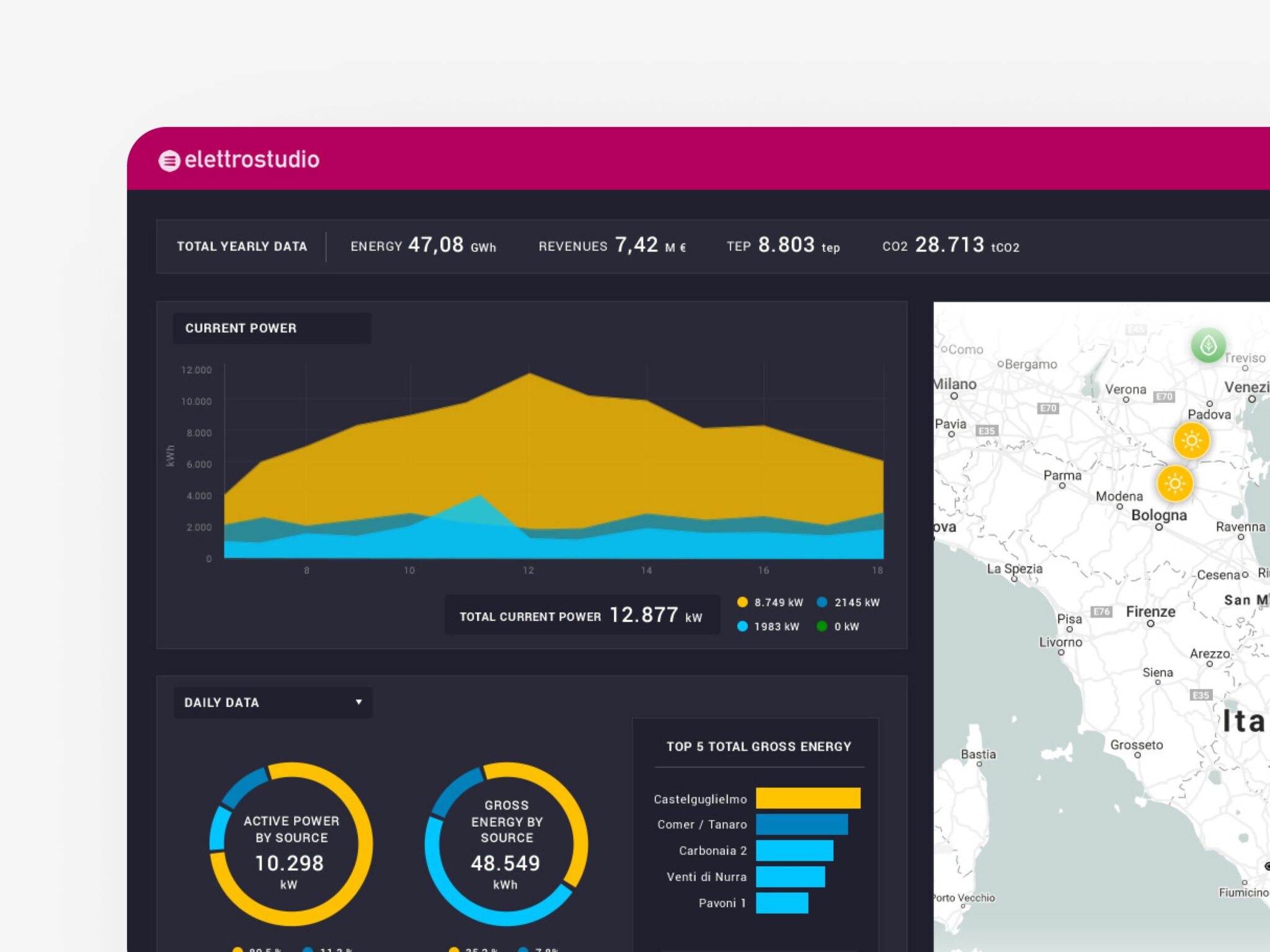Viewport: 1270px width, 952px height.
Task: Click the yellow sun marker below Padova
Action: tap(1191, 441)
